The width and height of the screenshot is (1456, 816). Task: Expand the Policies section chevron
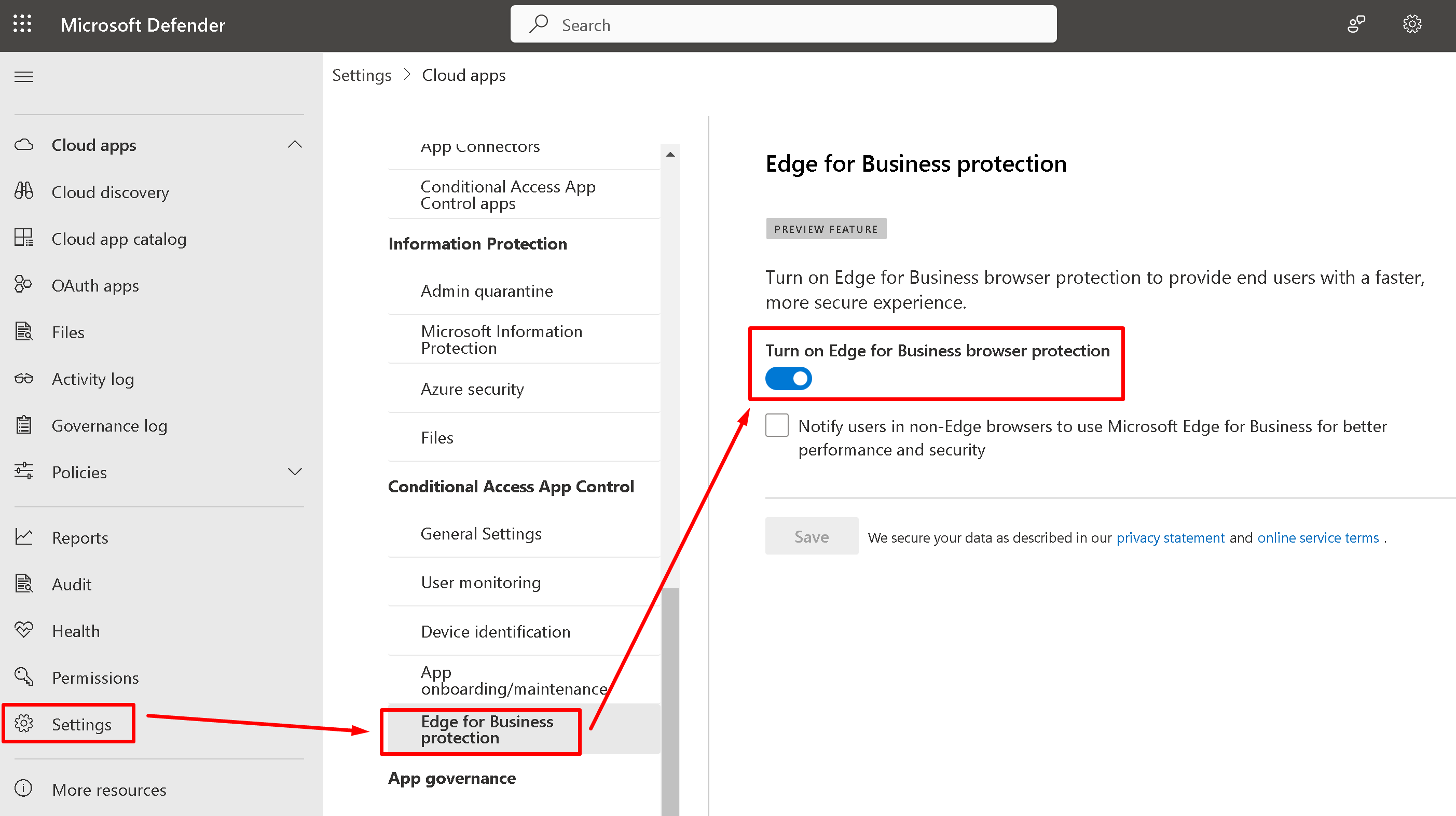pyautogui.click(x=295, y=472)
